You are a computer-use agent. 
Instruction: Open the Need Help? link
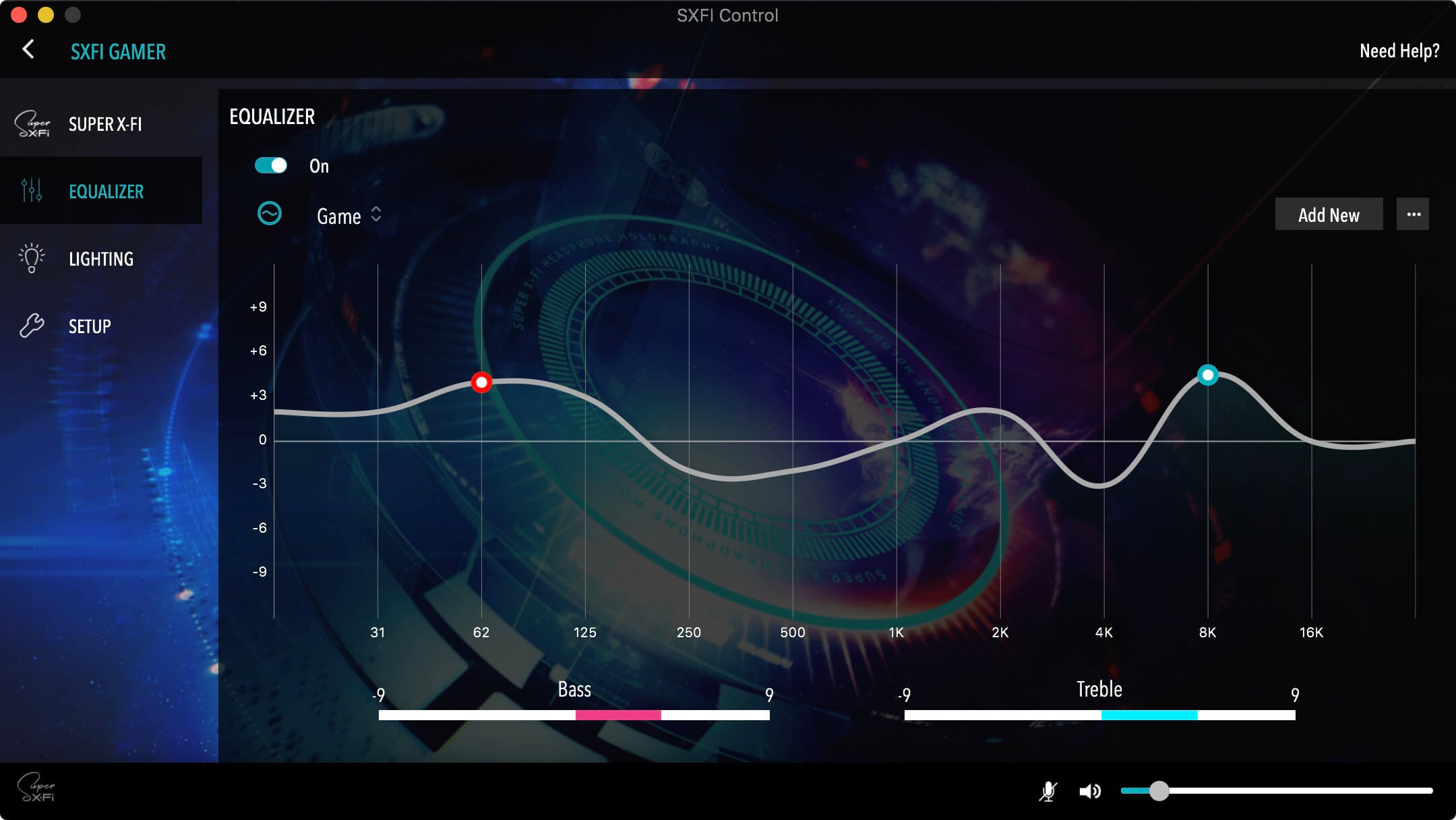[x=1399, y=51]
